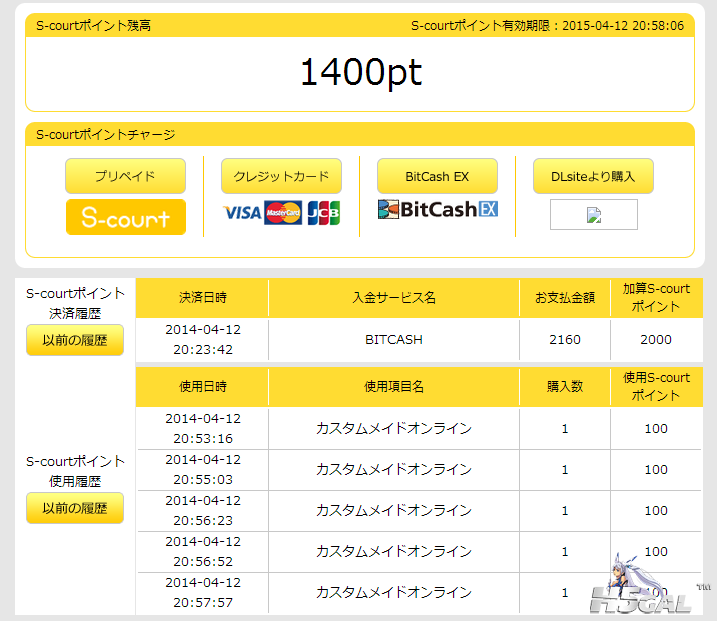Click the VISA card logo
The height and width of the screenshot is (621, 717).
(242, 213)
